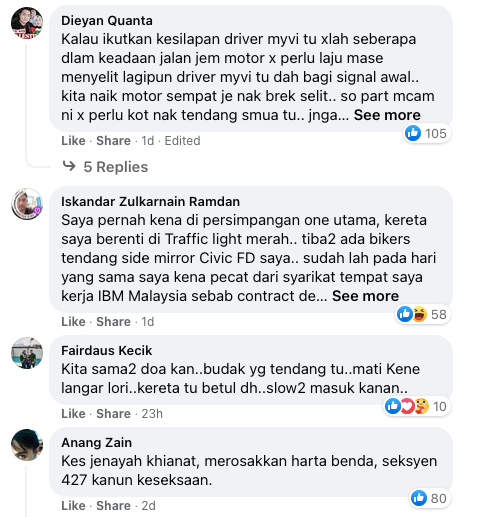This screenshot has width=492, height=517.
Task: Click the reply arrow icon beside 5 Replies
Action: 69,166
